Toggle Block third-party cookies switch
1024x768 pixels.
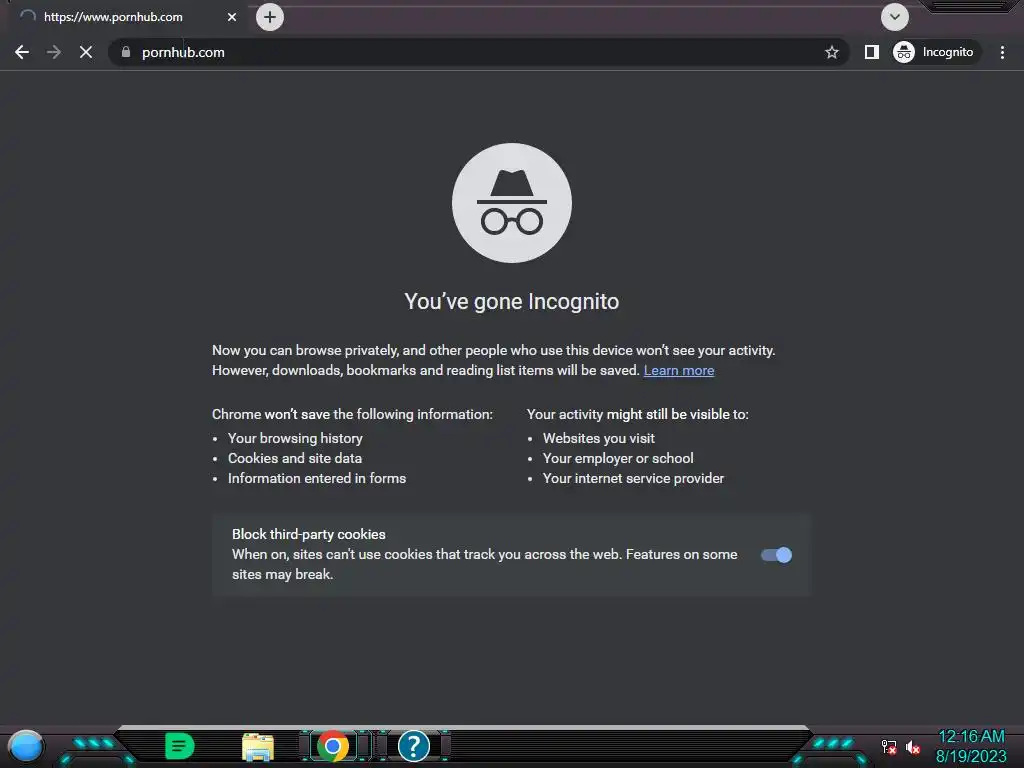(x=776, y=555)
